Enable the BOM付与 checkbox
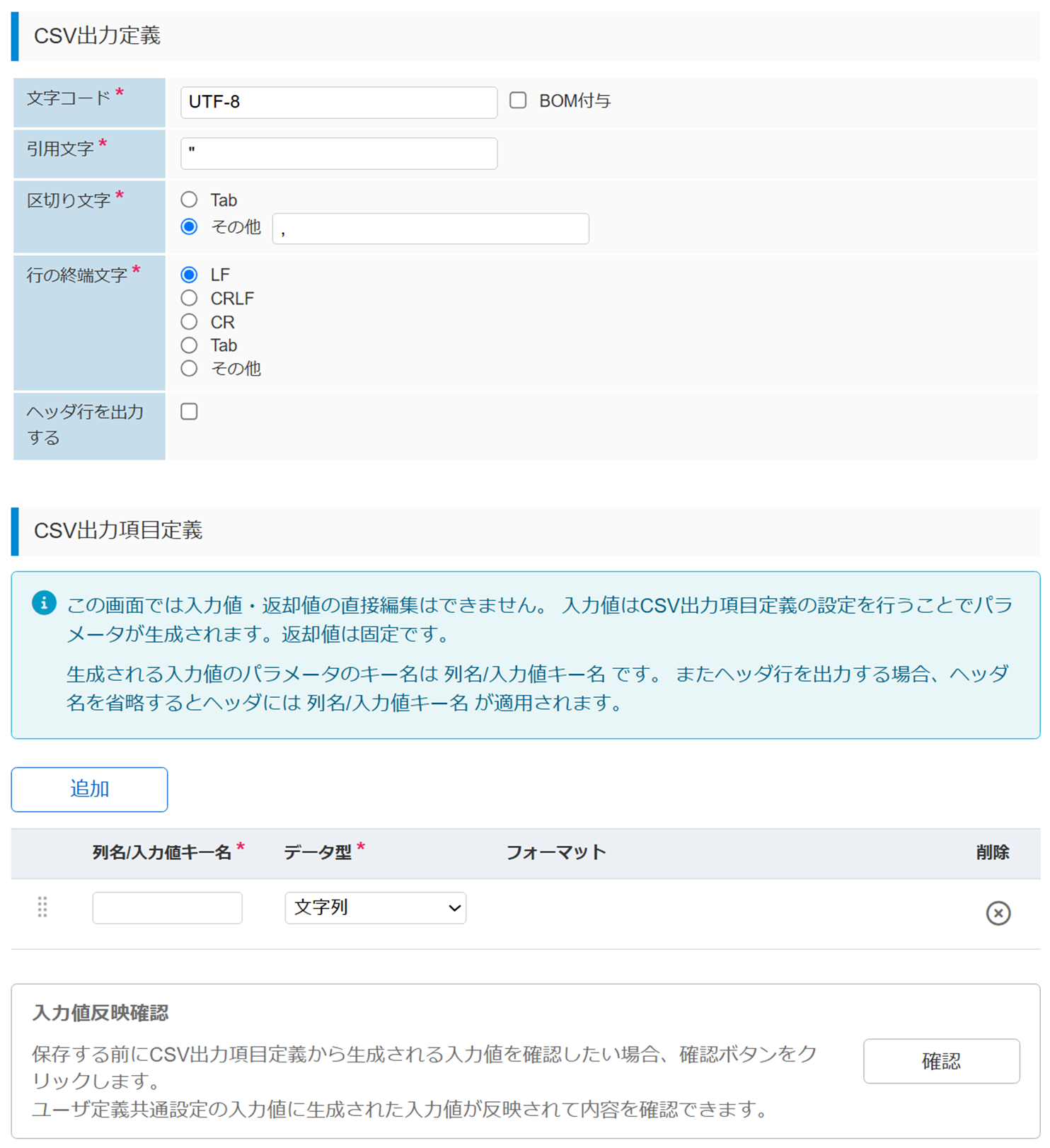 (x=518, y=101)
